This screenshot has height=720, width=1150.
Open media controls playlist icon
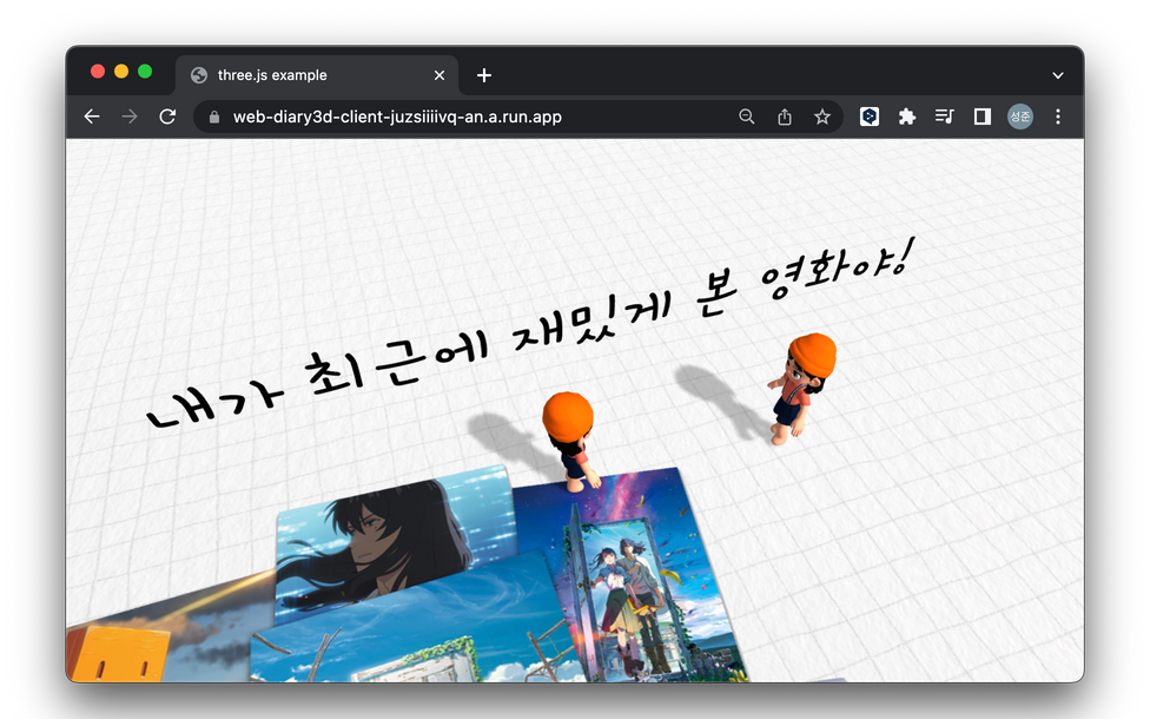[945, 117]
